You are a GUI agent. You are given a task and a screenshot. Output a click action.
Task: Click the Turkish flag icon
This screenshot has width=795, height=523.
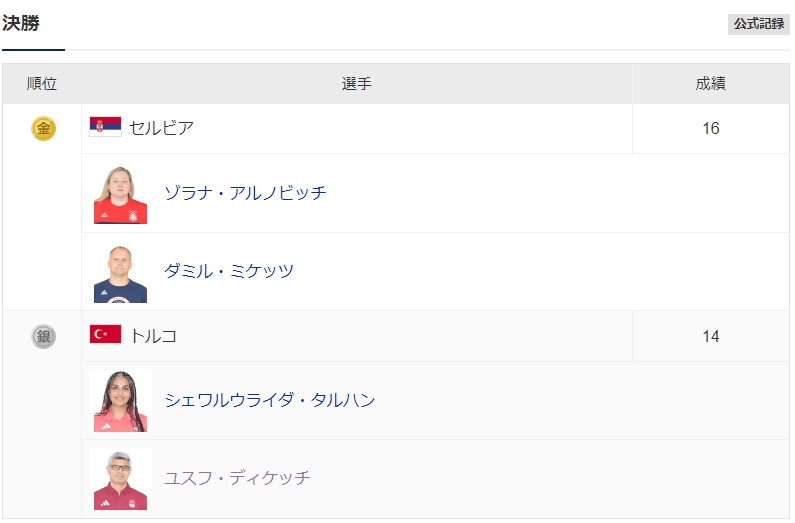(x=105, y=335)
